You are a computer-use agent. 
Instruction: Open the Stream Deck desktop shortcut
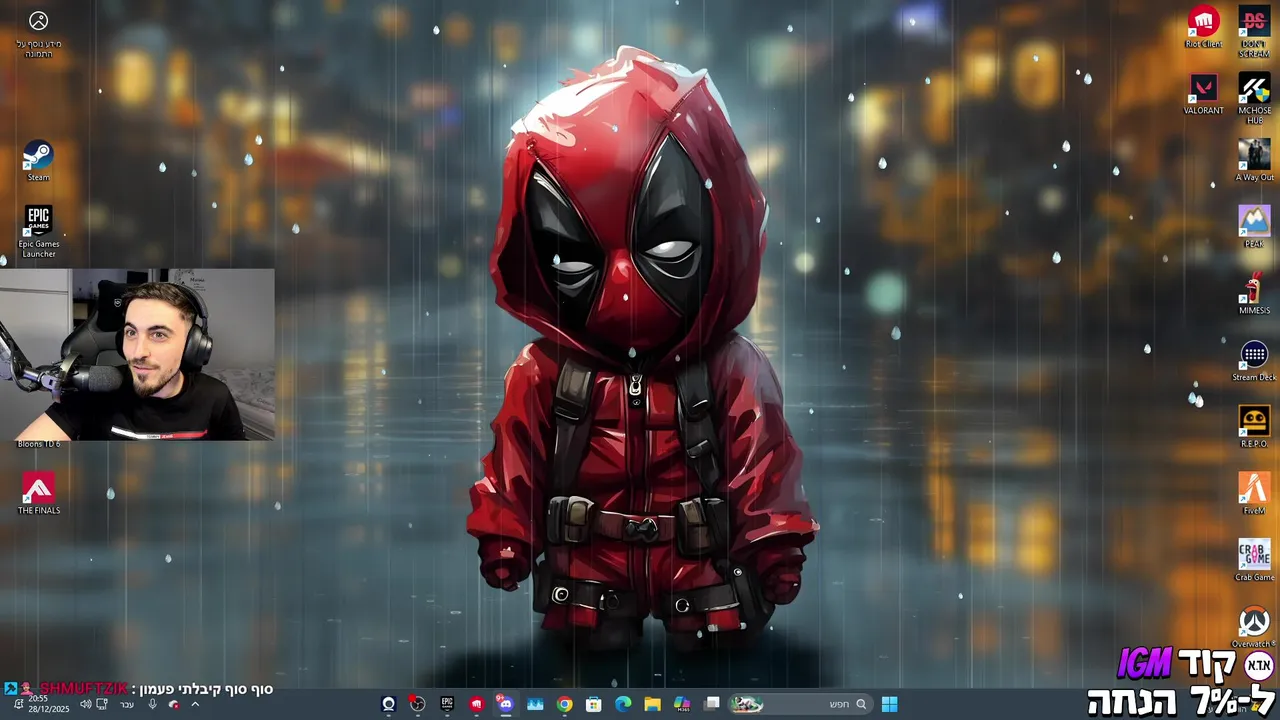(x=1254, y=360)
